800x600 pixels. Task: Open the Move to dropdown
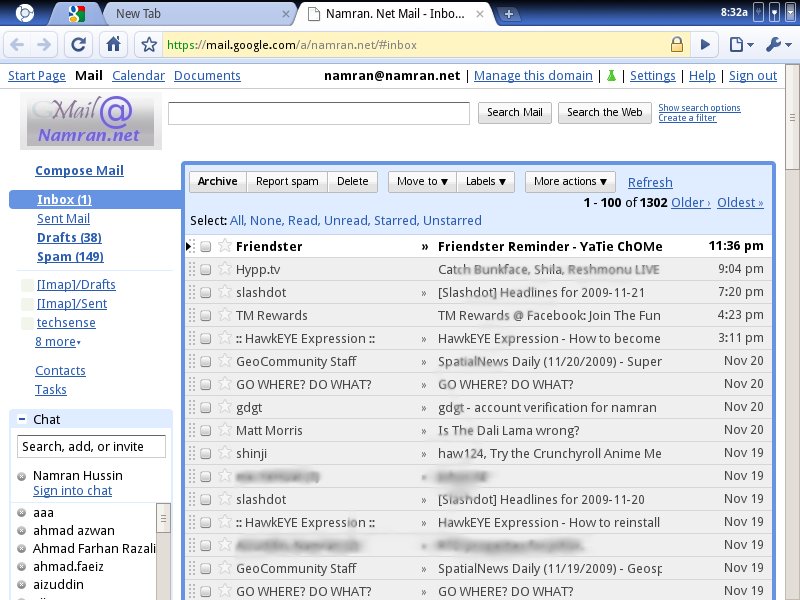422,181
